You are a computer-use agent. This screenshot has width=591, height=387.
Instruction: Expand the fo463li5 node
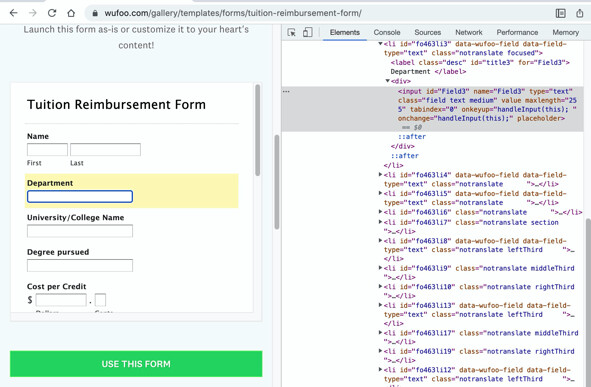click(380, 193)
